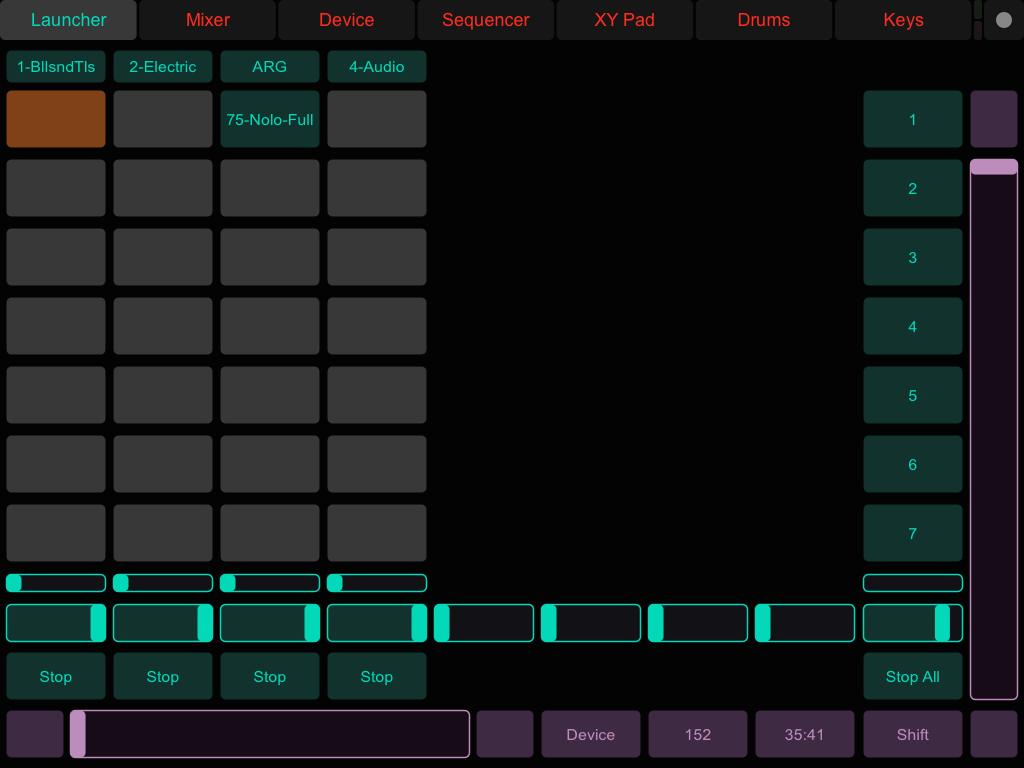Stop the ARG track
The image size is (1024, 768).
[270, 677]
